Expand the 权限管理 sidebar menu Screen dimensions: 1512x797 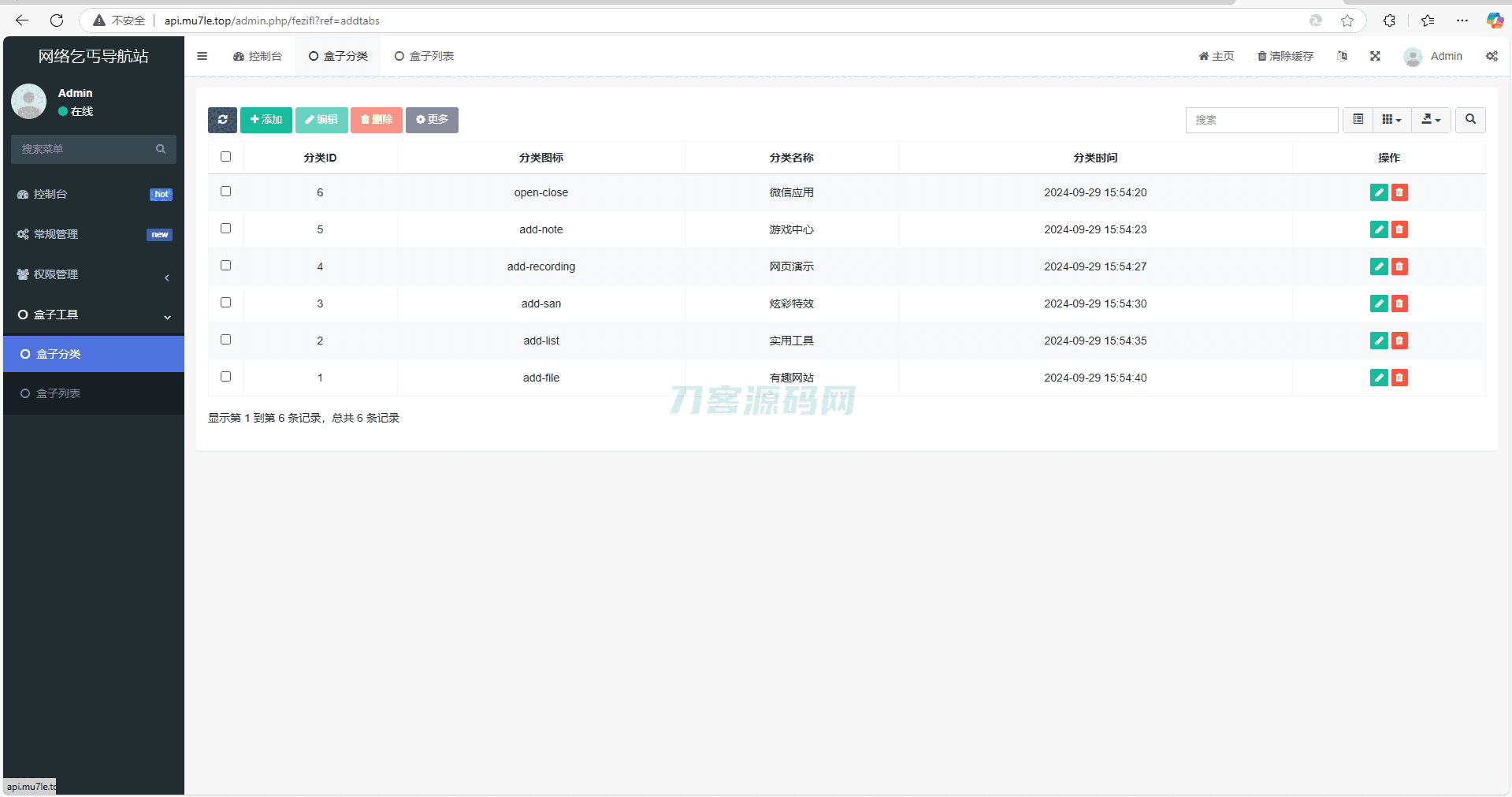[x=94, y=274]
